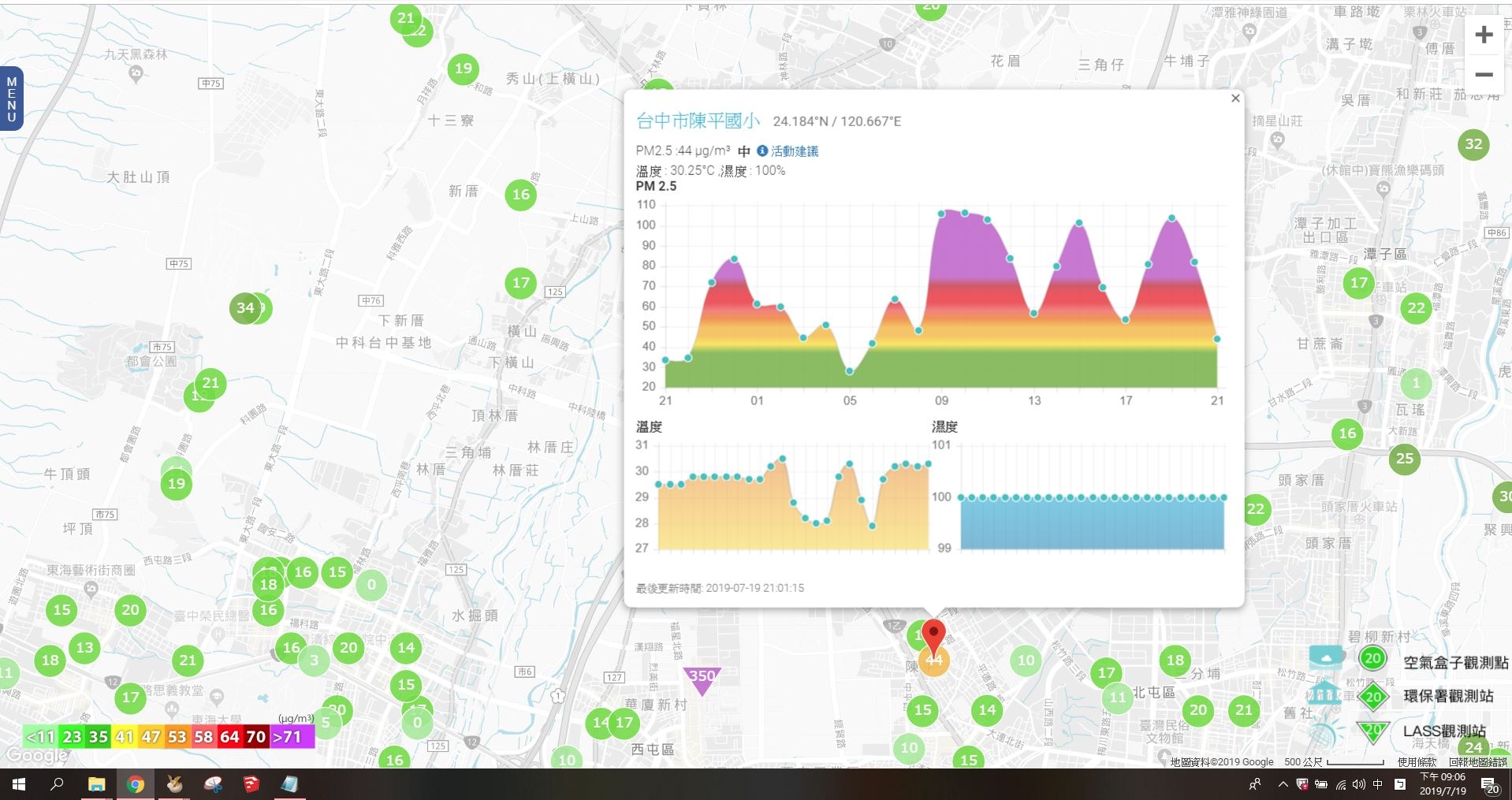1512x800 pixels.
Task: Click the coordinates 24.184°N / 120.667°E text
Action: click(x=836, y=121)
